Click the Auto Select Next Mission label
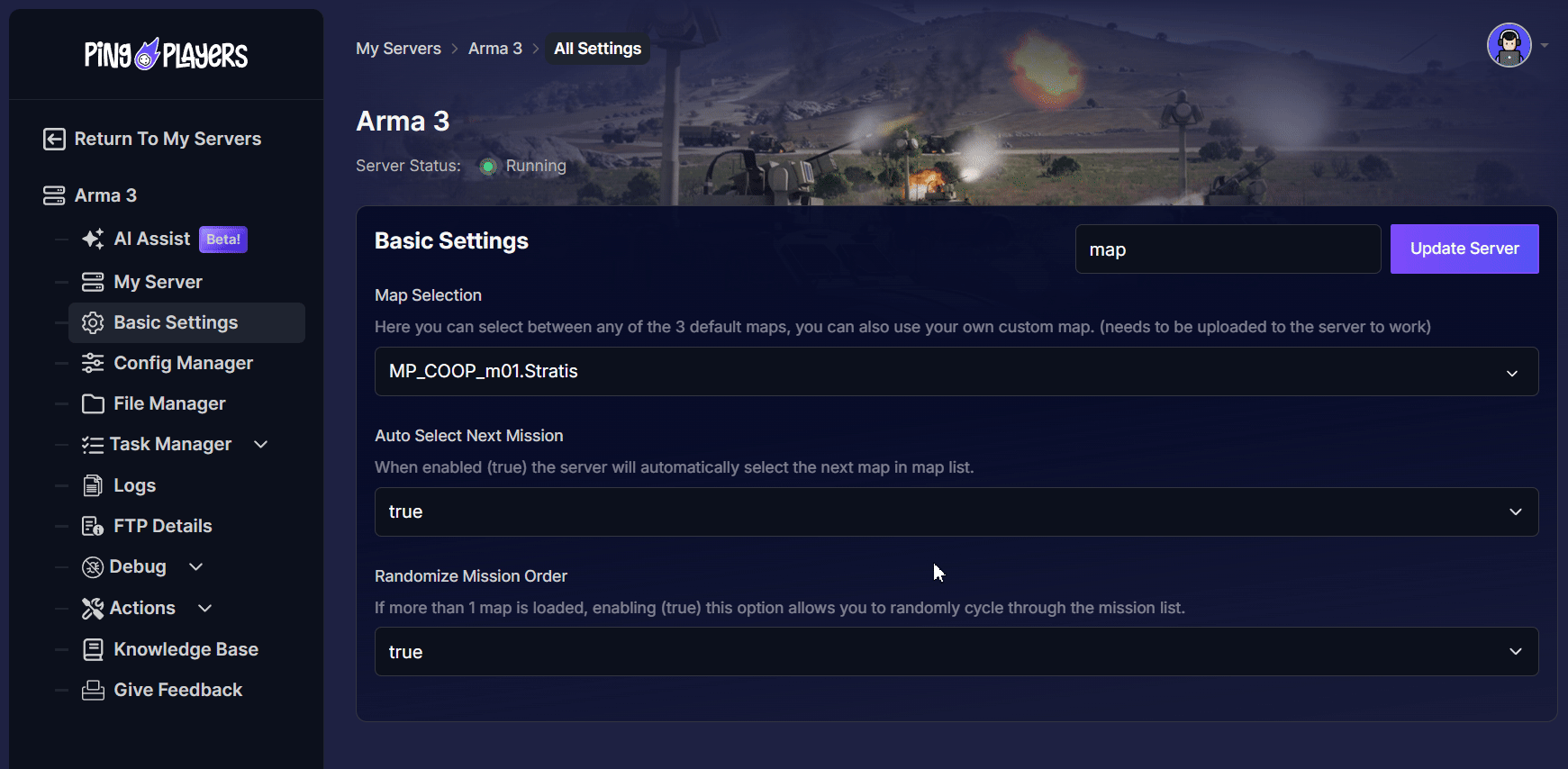 click(x=469, y=436)
